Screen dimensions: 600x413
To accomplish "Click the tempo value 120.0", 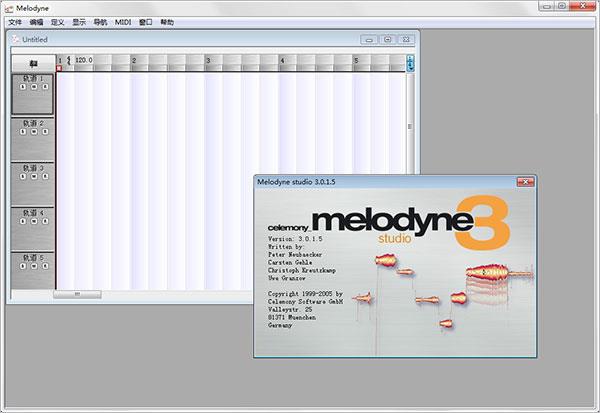I will (x=83, y=60).
